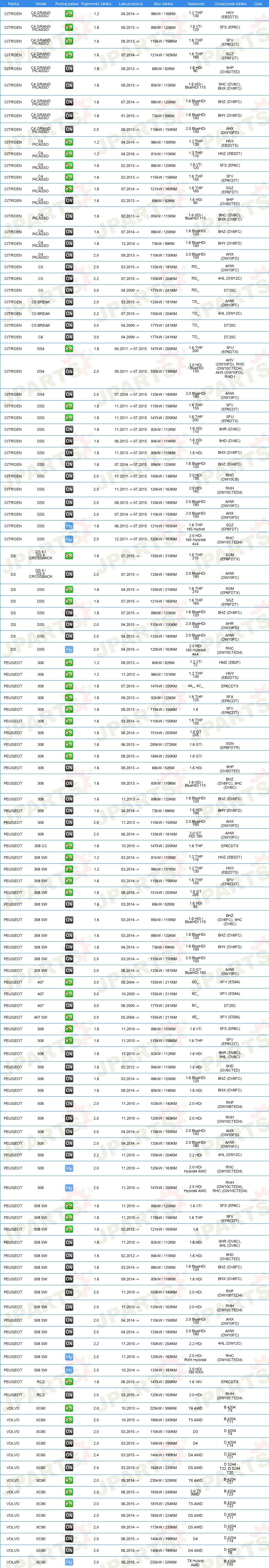269x1568 pixels.
Task: Click ON diesel icon in C4 Grand Picasso AHX row
Action: [69, 130]
